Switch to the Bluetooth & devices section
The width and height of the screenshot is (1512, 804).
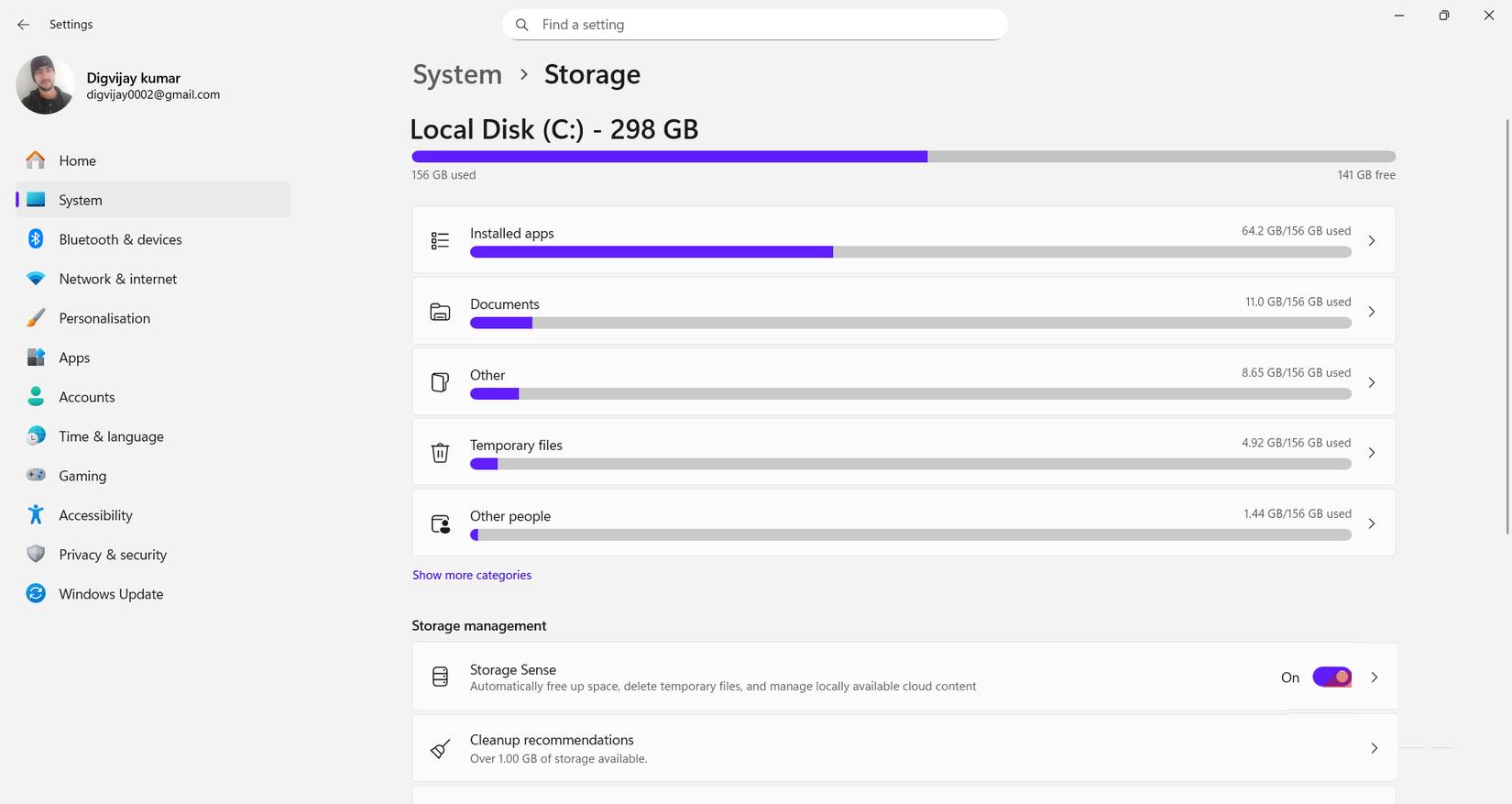tap(120, 239)
